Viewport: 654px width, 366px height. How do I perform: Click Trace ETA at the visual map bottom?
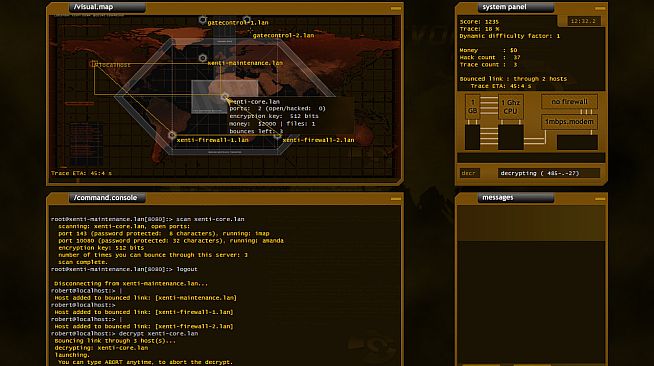point(81,173)
